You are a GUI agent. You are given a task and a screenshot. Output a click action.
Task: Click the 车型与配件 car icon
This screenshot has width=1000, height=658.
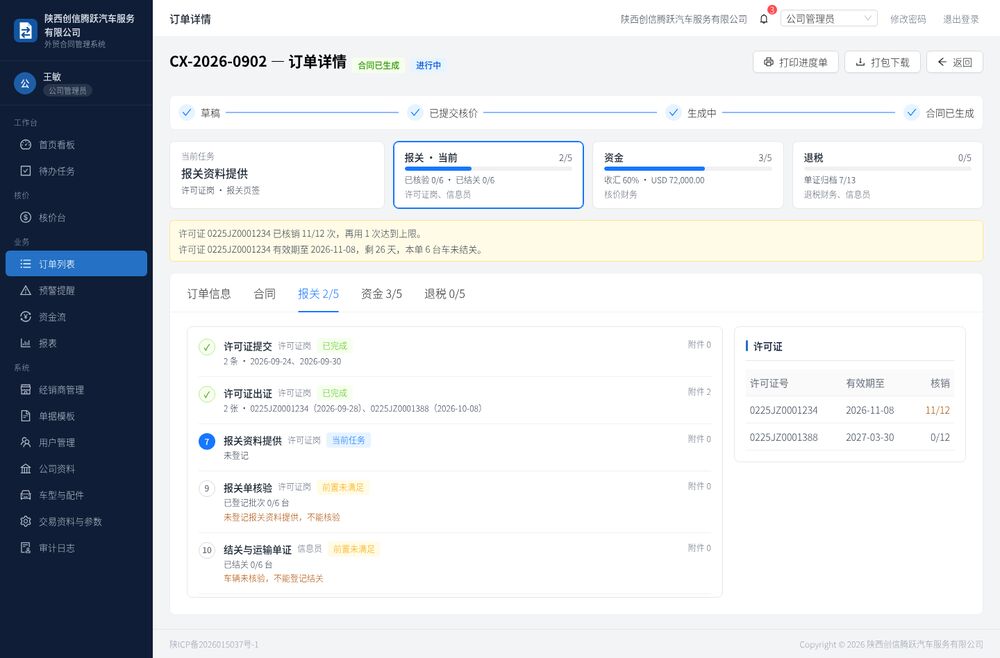[26, 495]
